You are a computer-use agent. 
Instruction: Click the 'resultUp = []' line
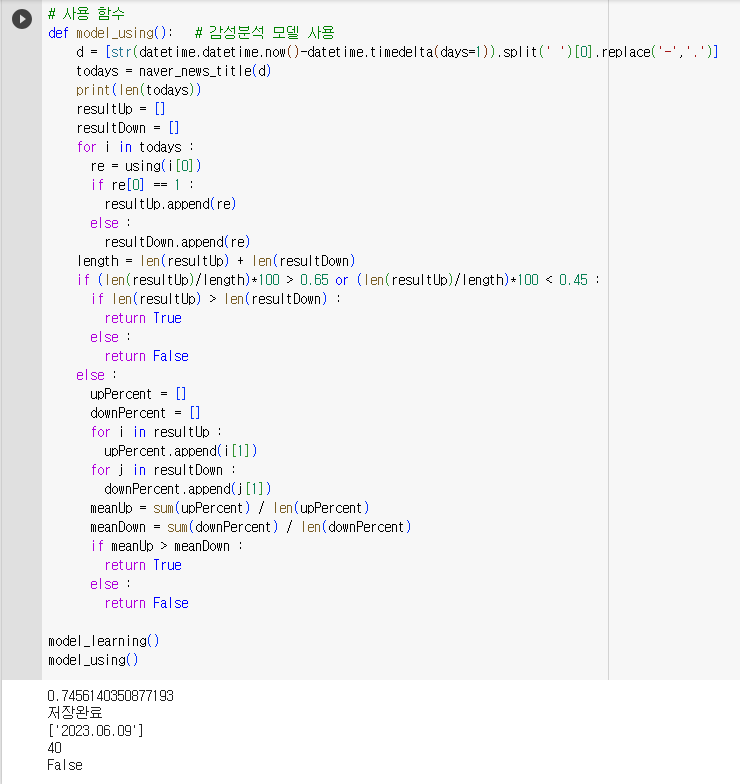point(120,109)
